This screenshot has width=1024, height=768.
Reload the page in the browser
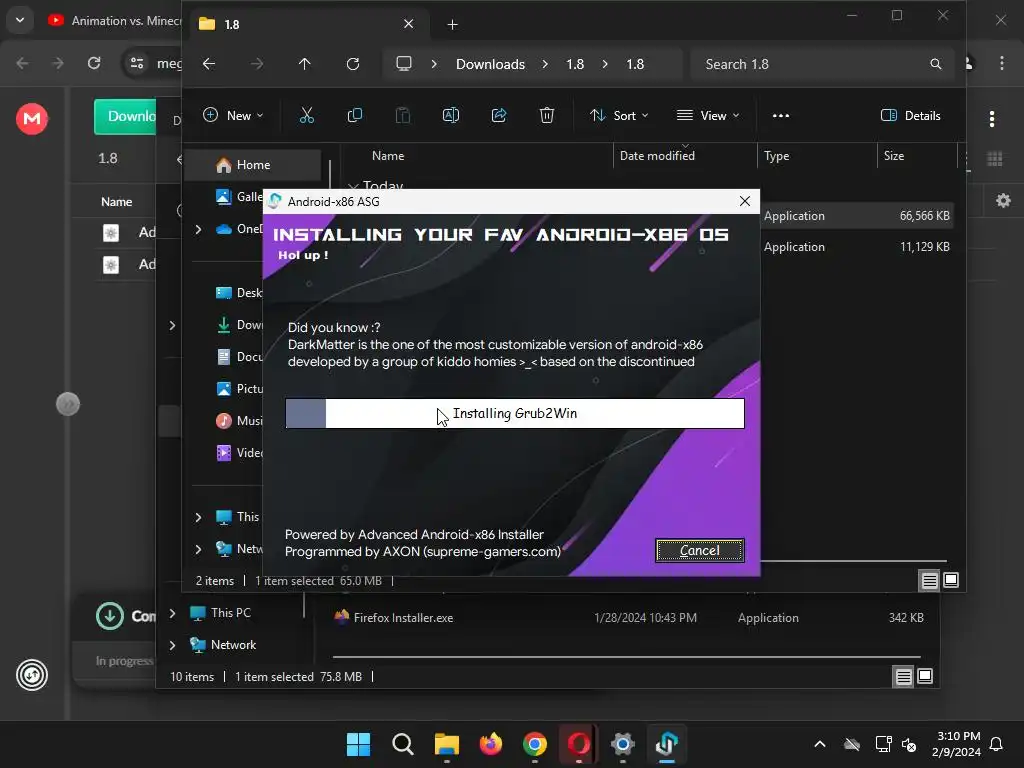[94, 63]
